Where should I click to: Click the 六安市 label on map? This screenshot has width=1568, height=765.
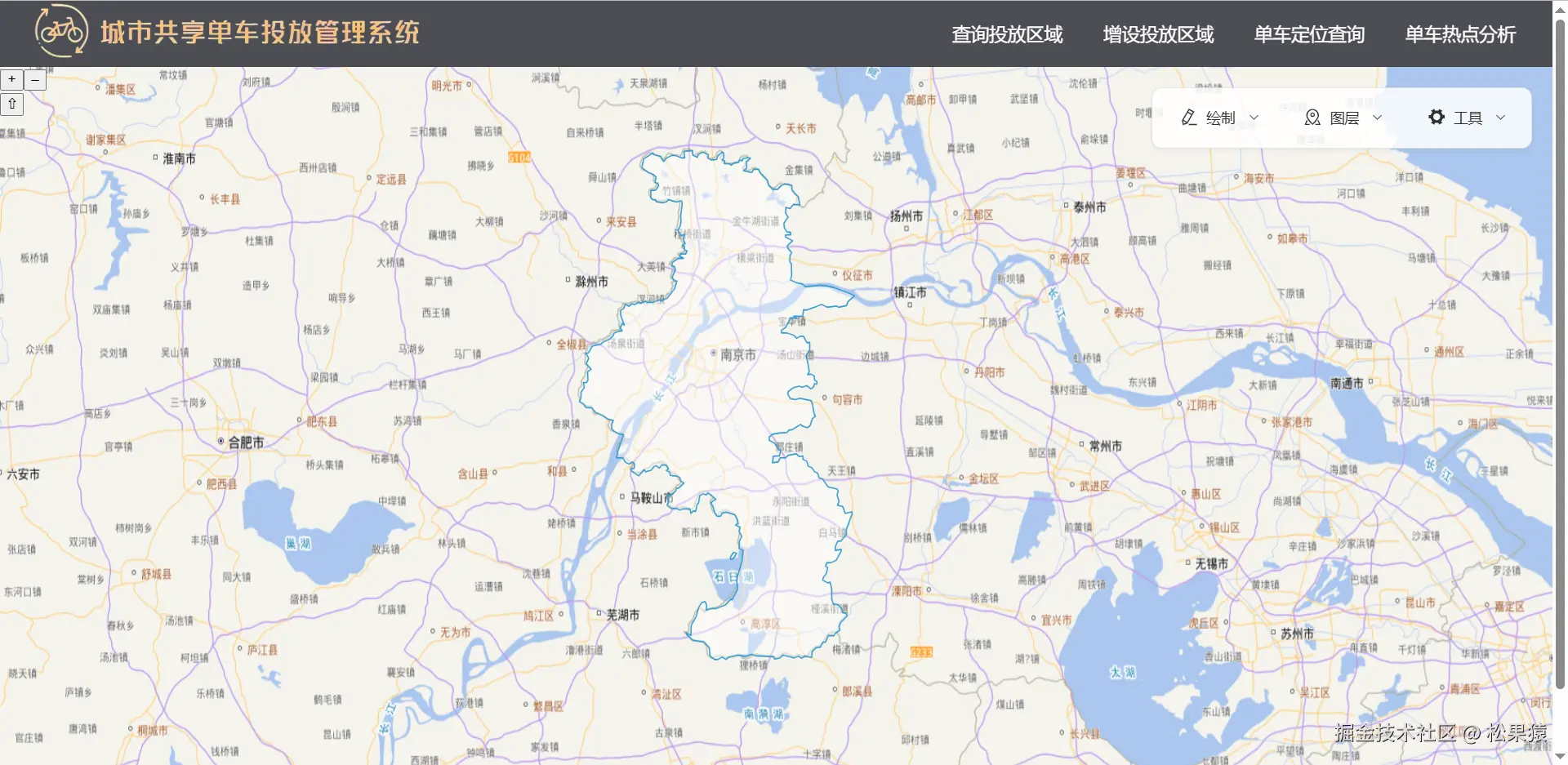(x=23, y=474)
